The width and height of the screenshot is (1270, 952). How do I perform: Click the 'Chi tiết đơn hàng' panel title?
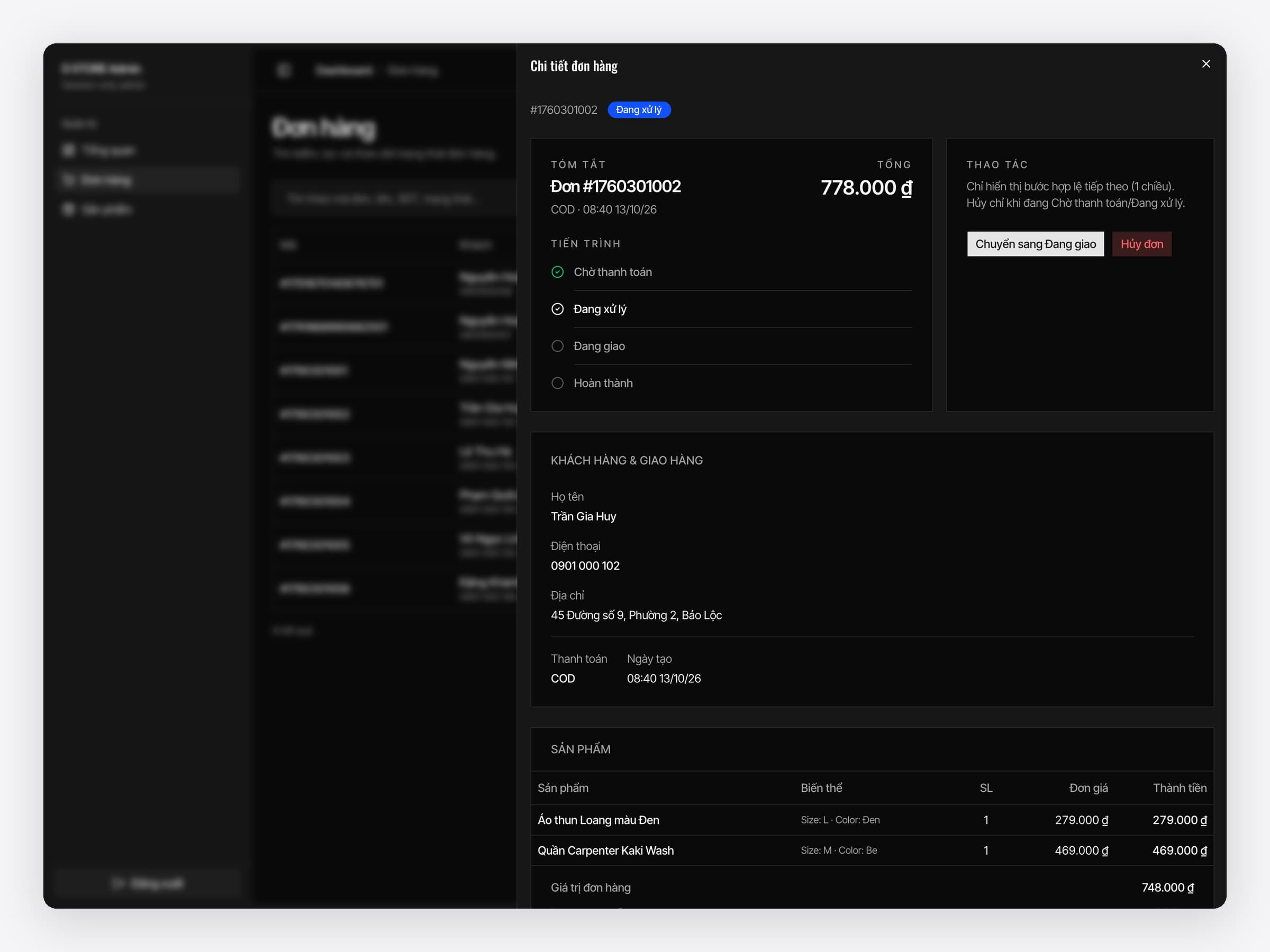tap(574, 66)
